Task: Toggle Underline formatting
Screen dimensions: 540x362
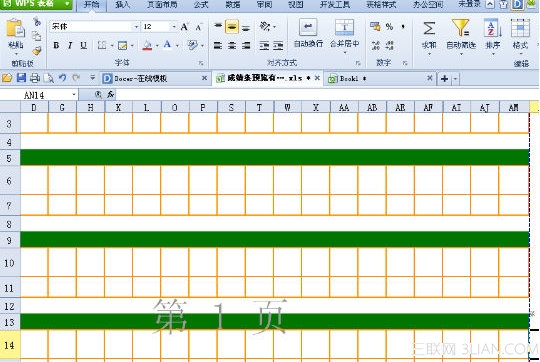Action: [x=83, y=45]
